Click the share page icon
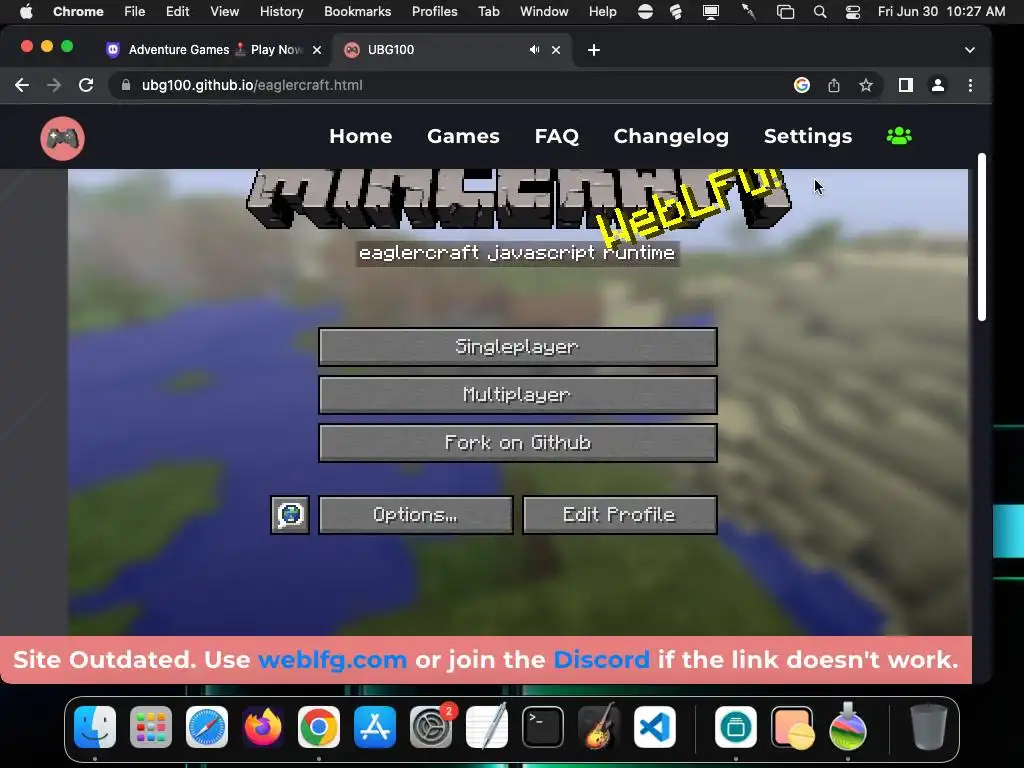The width and height of the screenshot is (1024, 768). 834,85
